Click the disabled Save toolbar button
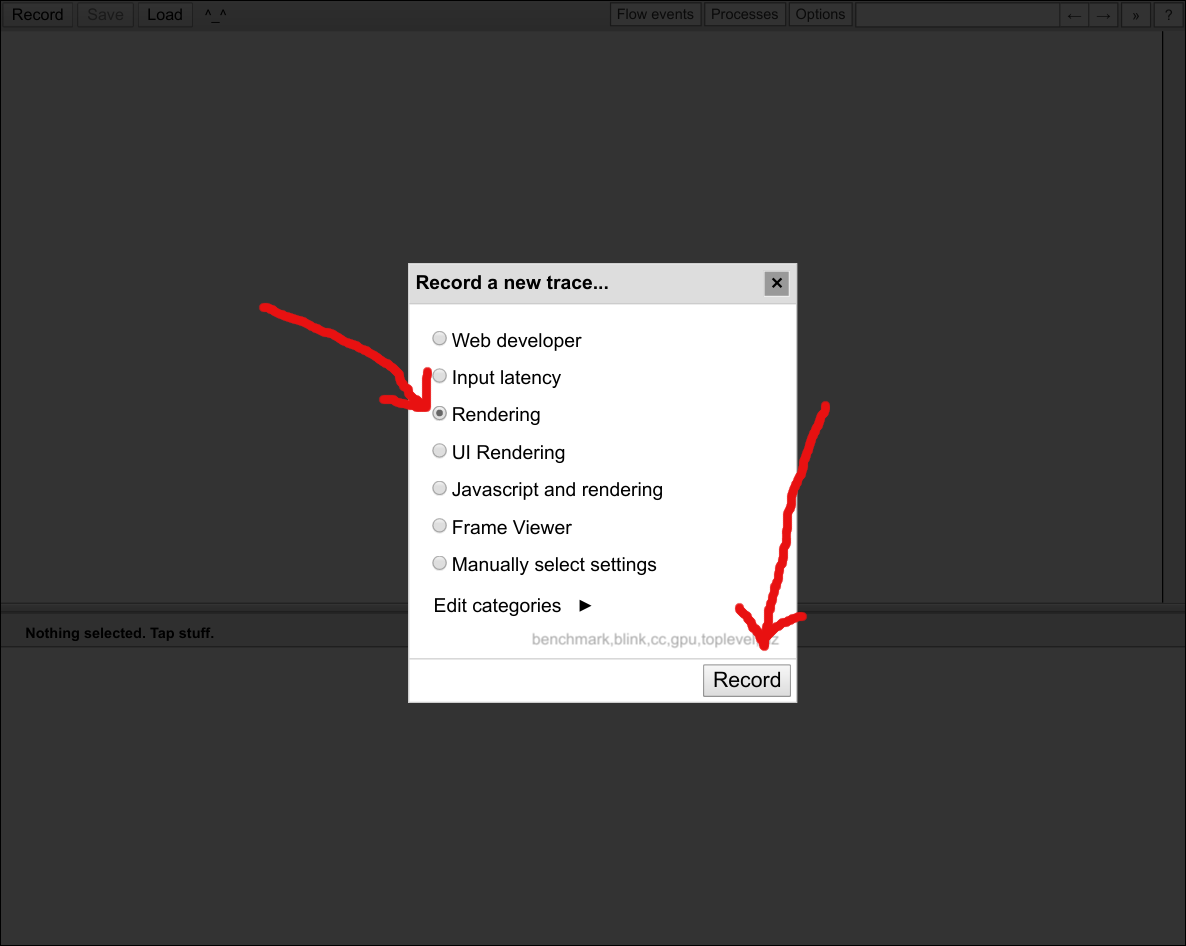 105,15
